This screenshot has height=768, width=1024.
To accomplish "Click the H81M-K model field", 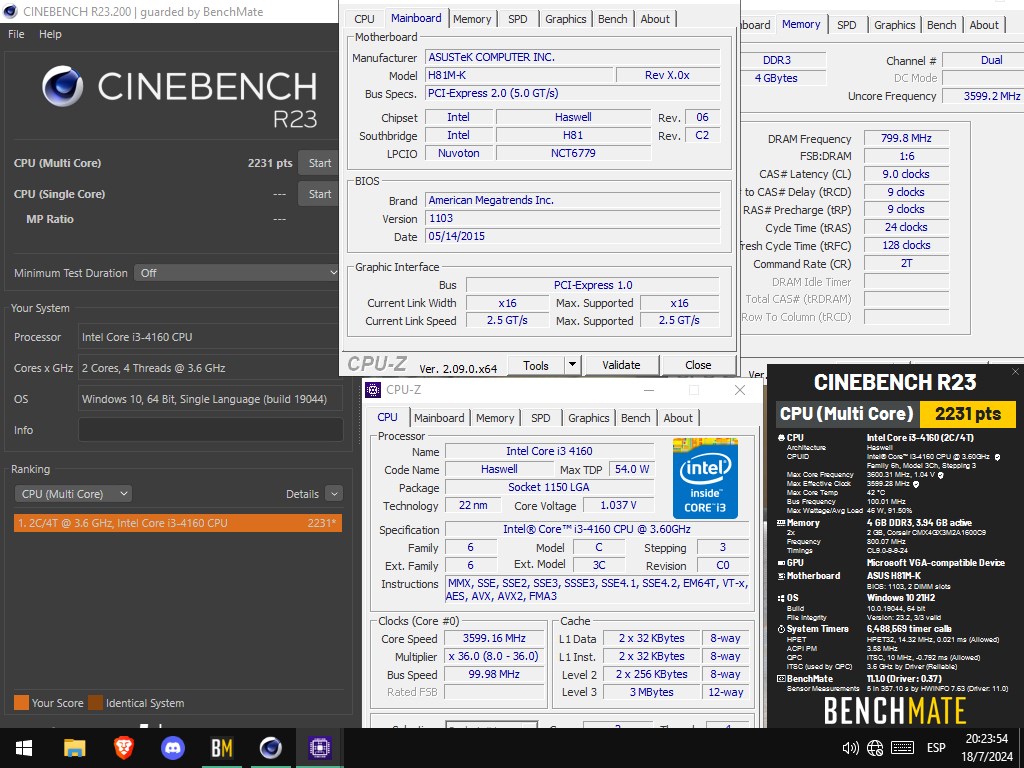I will (x=519, y=75).
